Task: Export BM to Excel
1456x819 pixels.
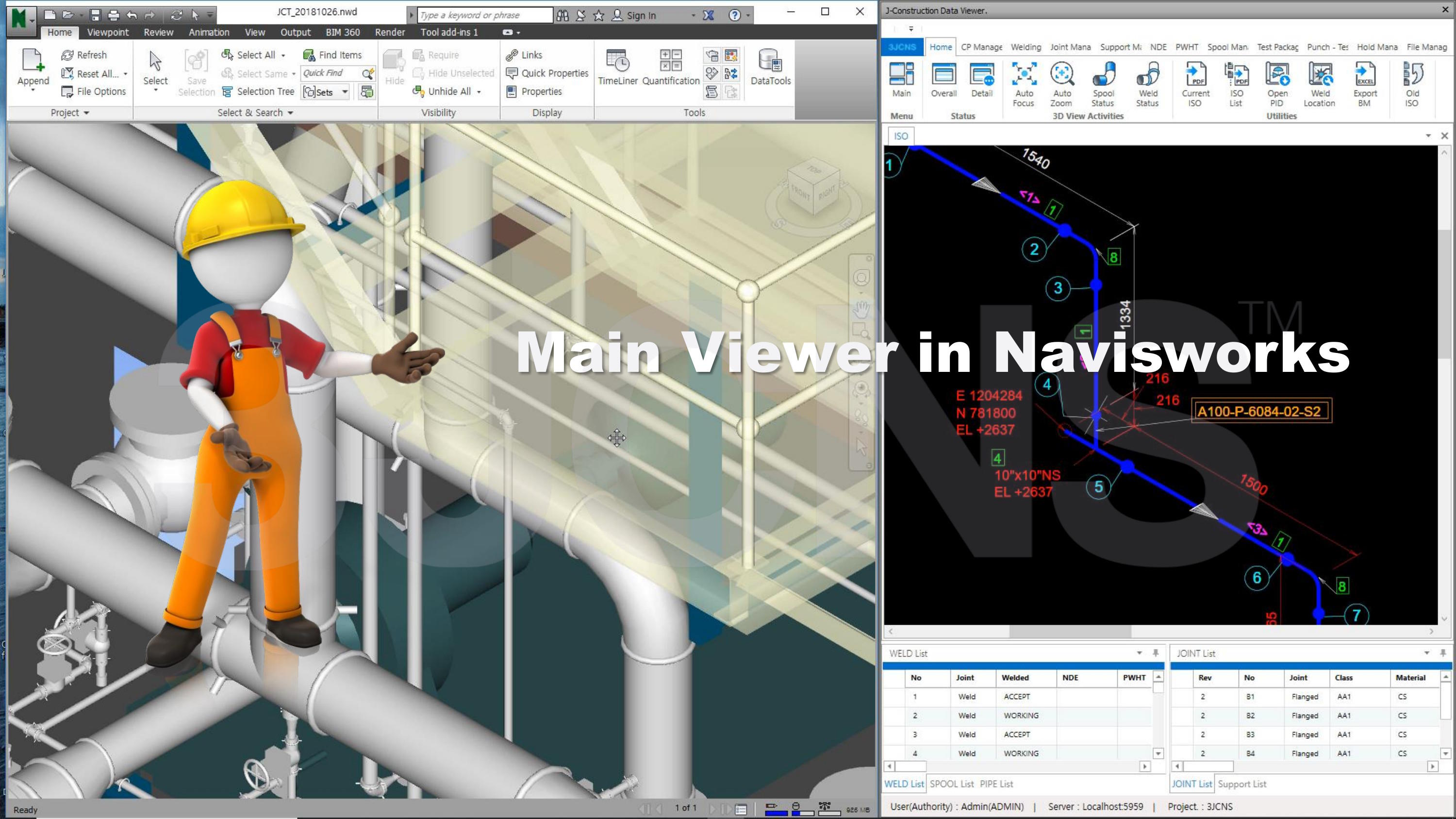Action: [1364, 84]
